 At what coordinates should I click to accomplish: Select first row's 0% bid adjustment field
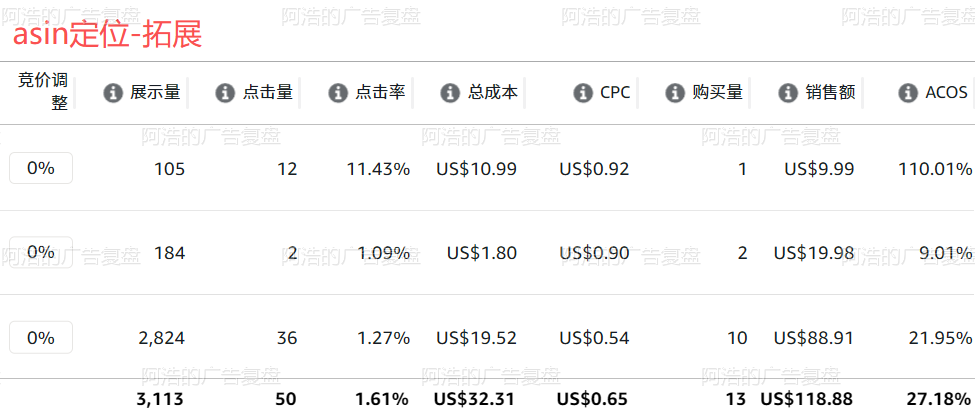tap(41, 168)
